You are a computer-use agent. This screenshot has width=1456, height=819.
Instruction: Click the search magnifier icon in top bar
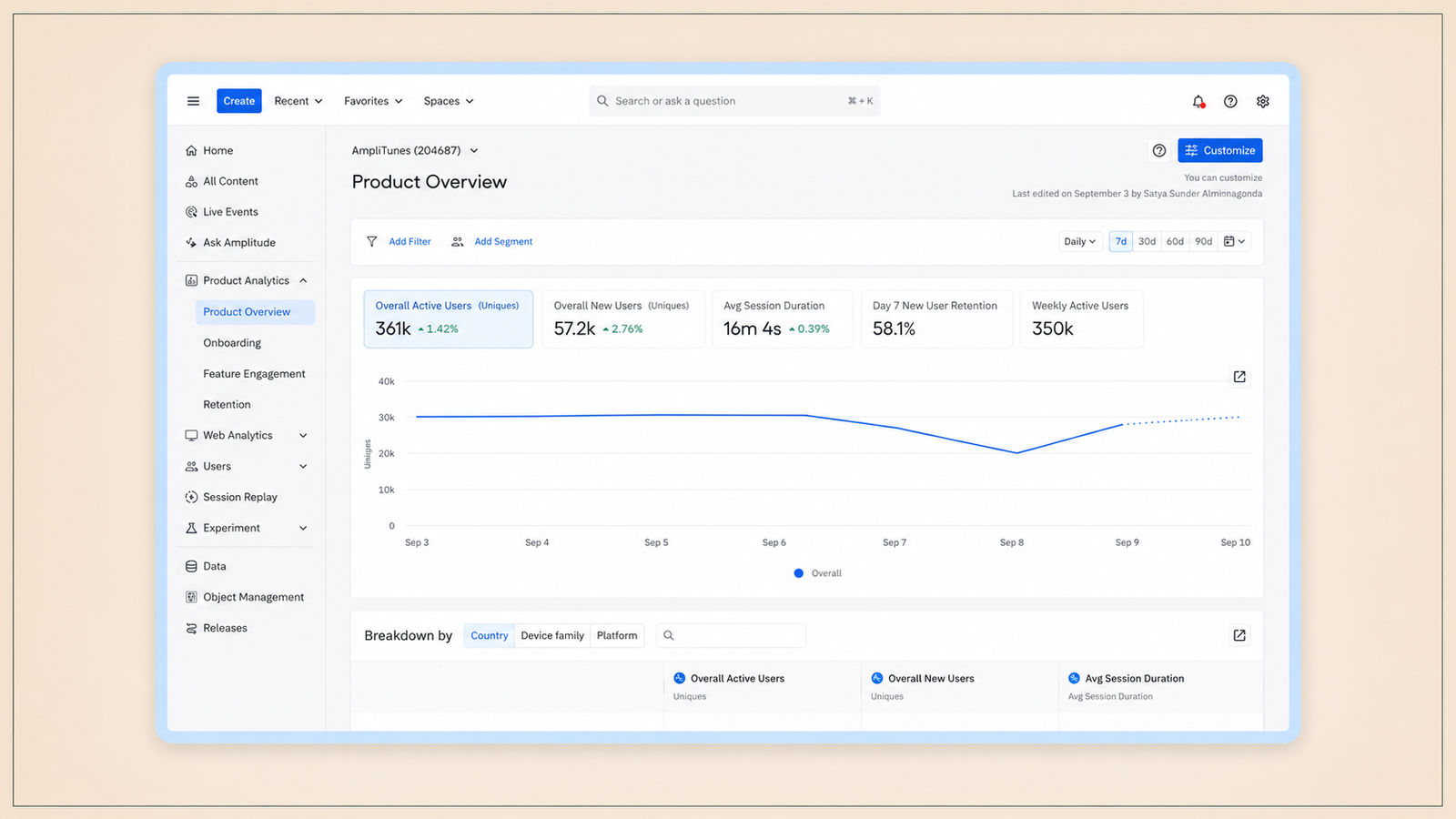pyautogui.click(x=602, y=101)
